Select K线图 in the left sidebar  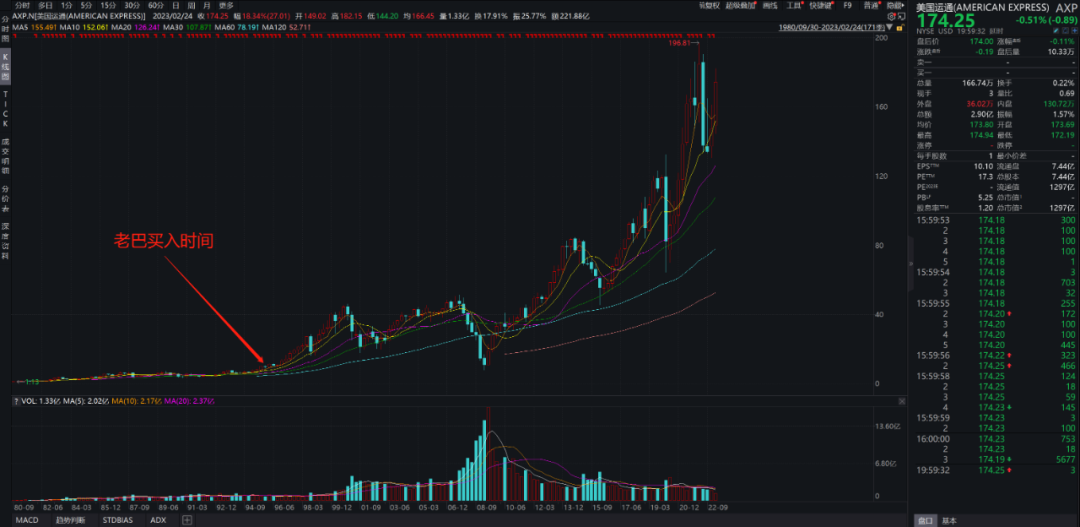[x=6, y=69]
